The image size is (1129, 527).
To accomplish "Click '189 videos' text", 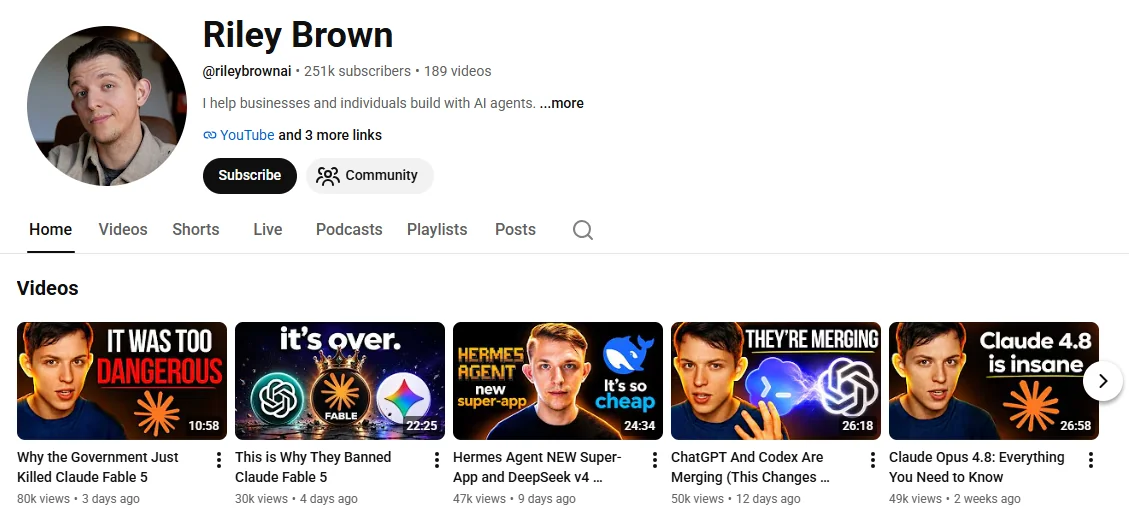I will pyautogui.click(x=457, y=71).
